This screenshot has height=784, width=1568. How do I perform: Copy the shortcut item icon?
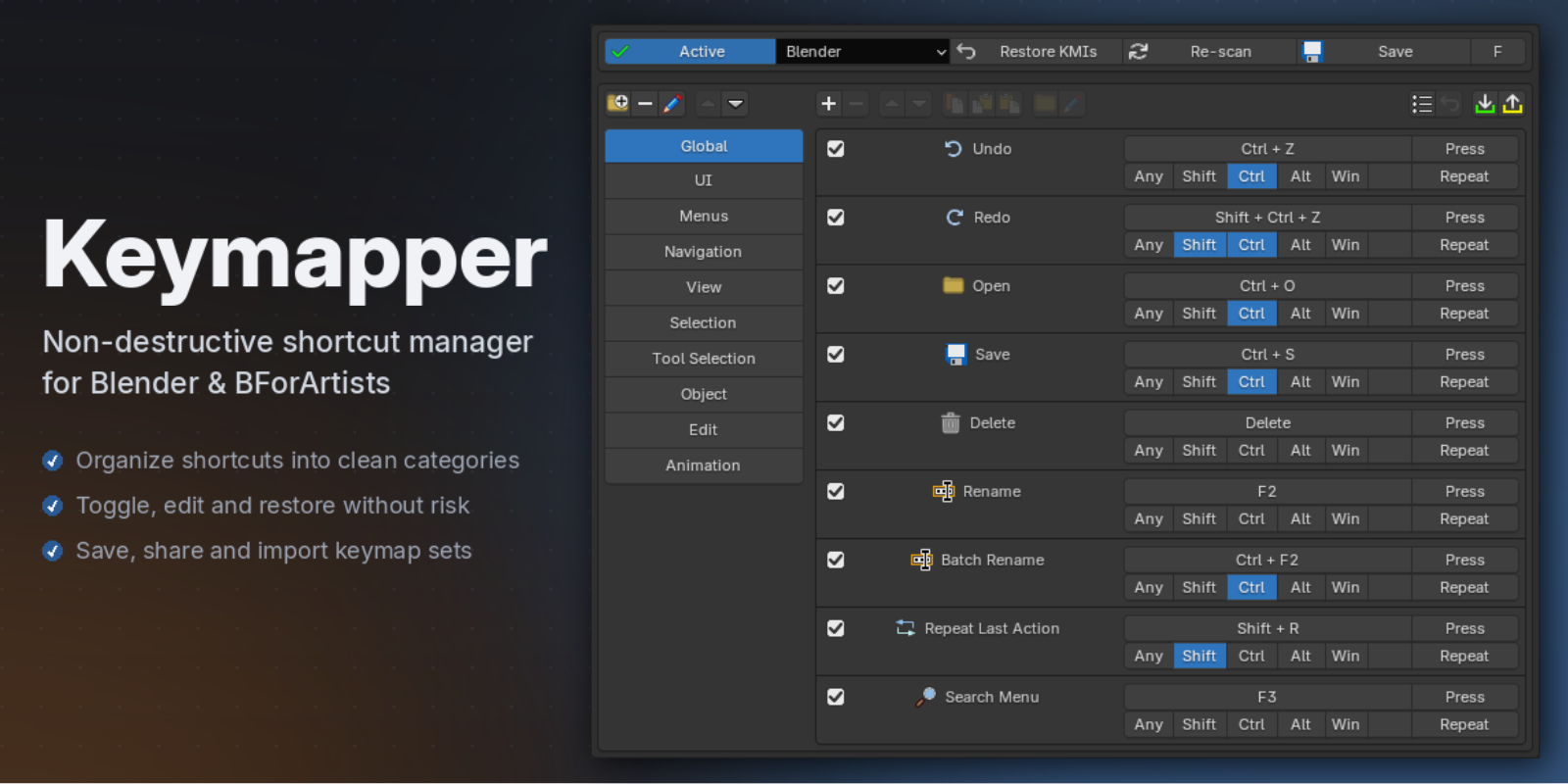(x=955, y=104)
